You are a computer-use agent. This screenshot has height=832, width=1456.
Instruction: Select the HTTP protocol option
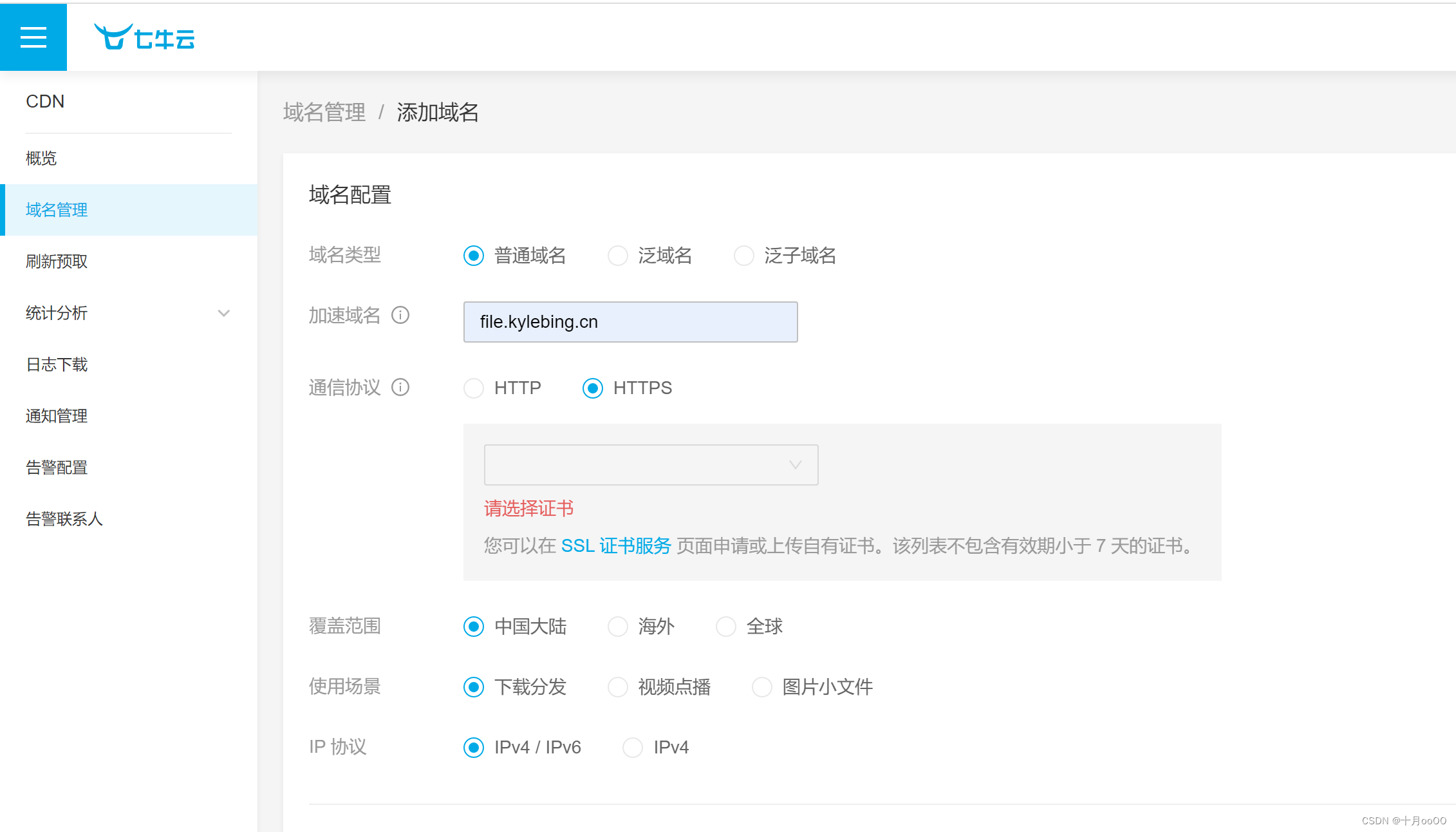click(x=474, y=388)
